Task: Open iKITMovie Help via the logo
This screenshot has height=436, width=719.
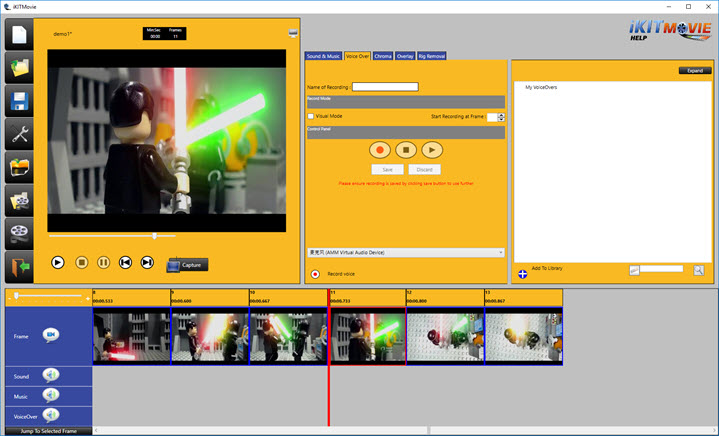Action: click(670, 31)
